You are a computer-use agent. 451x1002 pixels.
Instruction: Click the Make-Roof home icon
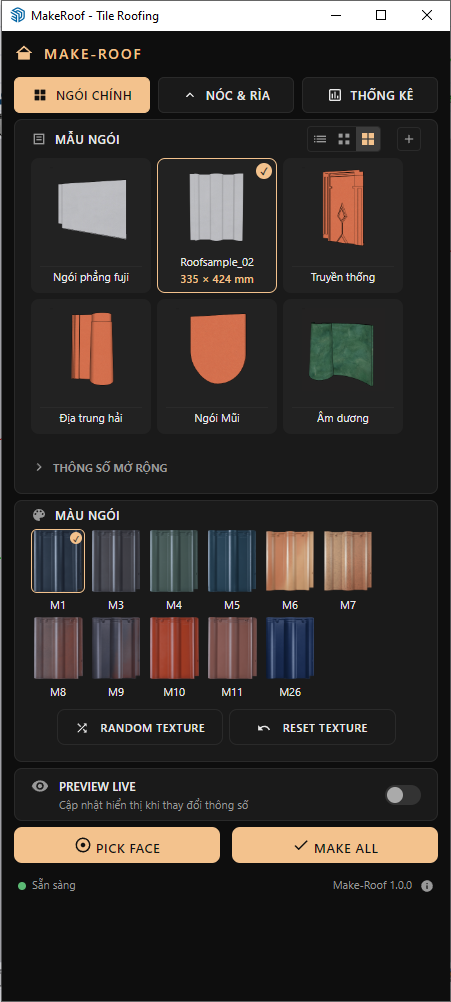click(24, 54)
